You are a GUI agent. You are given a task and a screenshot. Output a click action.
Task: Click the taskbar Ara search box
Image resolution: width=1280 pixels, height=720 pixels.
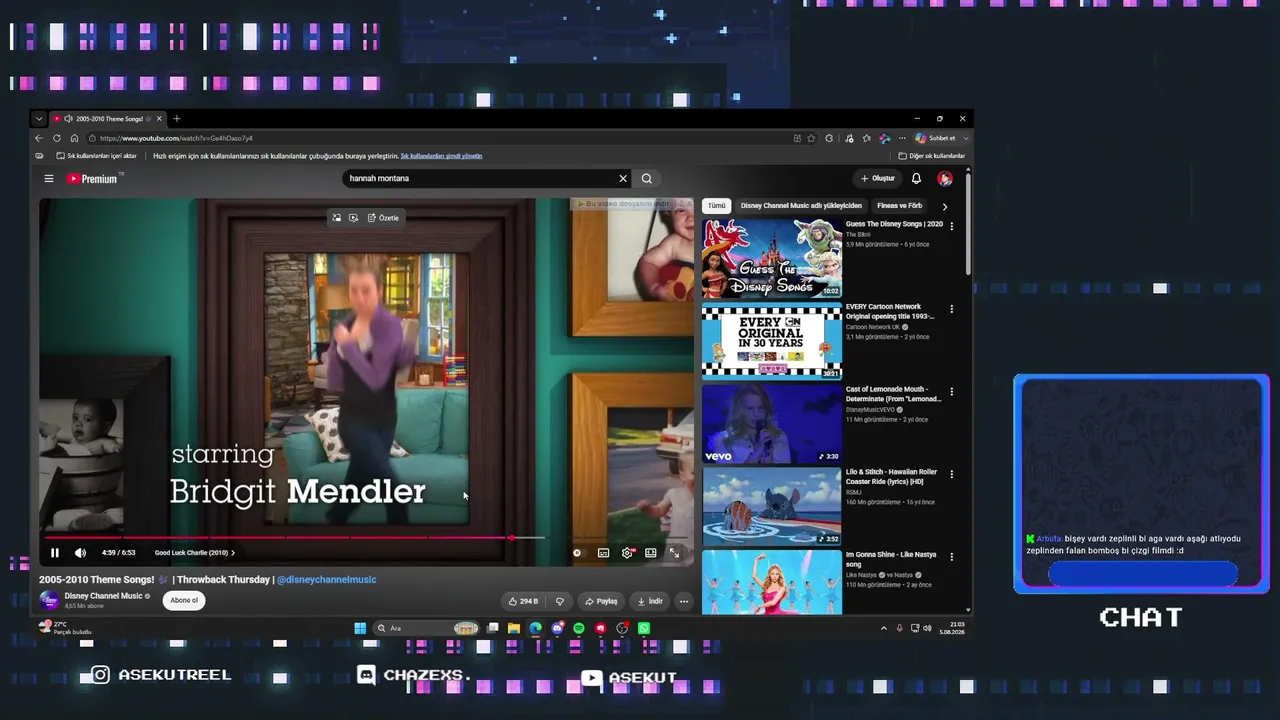pos(426,628)
